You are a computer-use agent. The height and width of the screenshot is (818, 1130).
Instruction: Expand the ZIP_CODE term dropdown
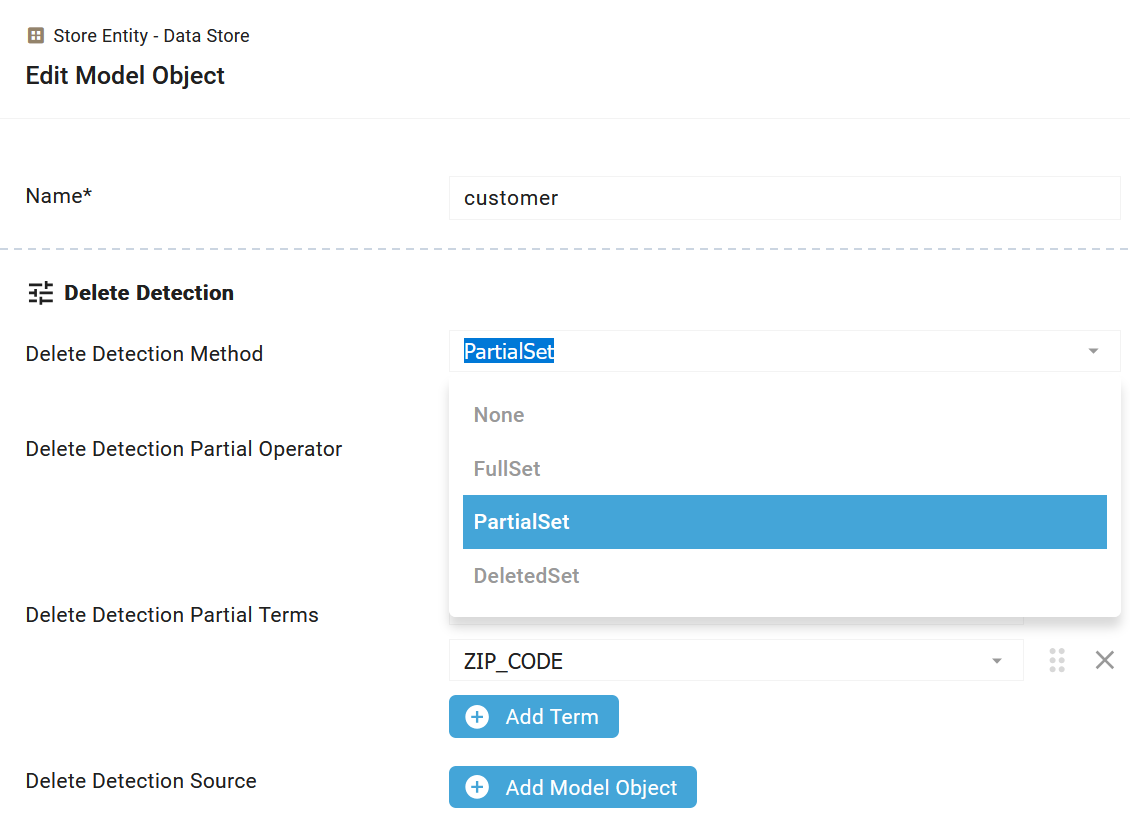[x=996, y=661]
